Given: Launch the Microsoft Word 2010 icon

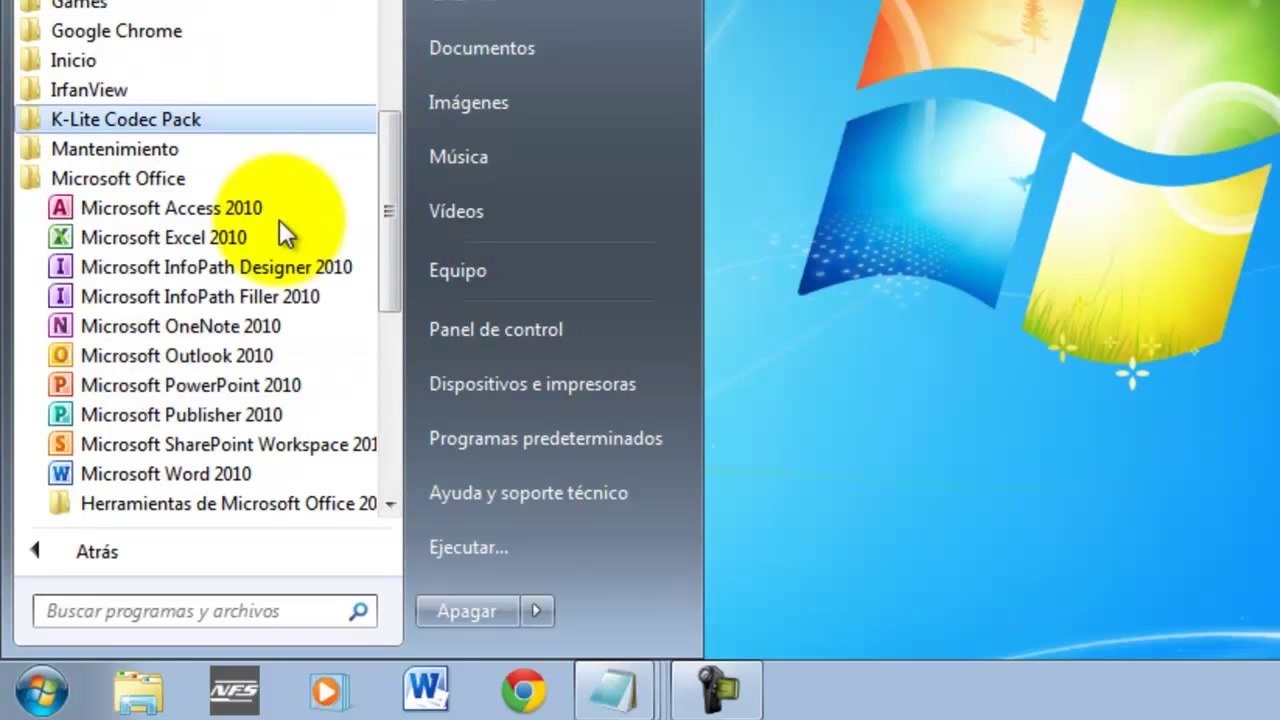Looking at the screenshot, I should (x=61, y=474).
